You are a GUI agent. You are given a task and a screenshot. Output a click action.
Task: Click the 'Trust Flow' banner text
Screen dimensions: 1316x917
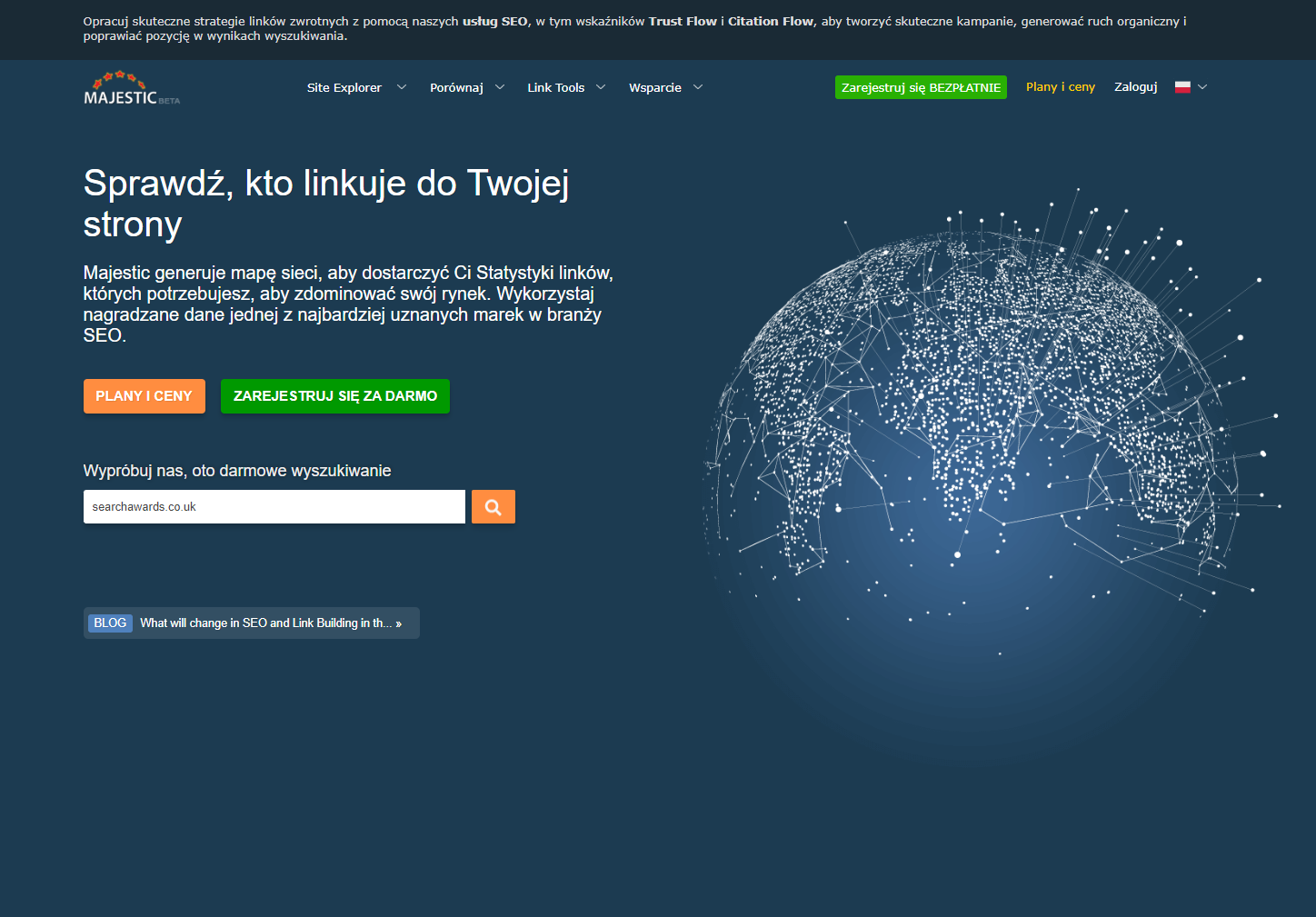pos(683,21)
